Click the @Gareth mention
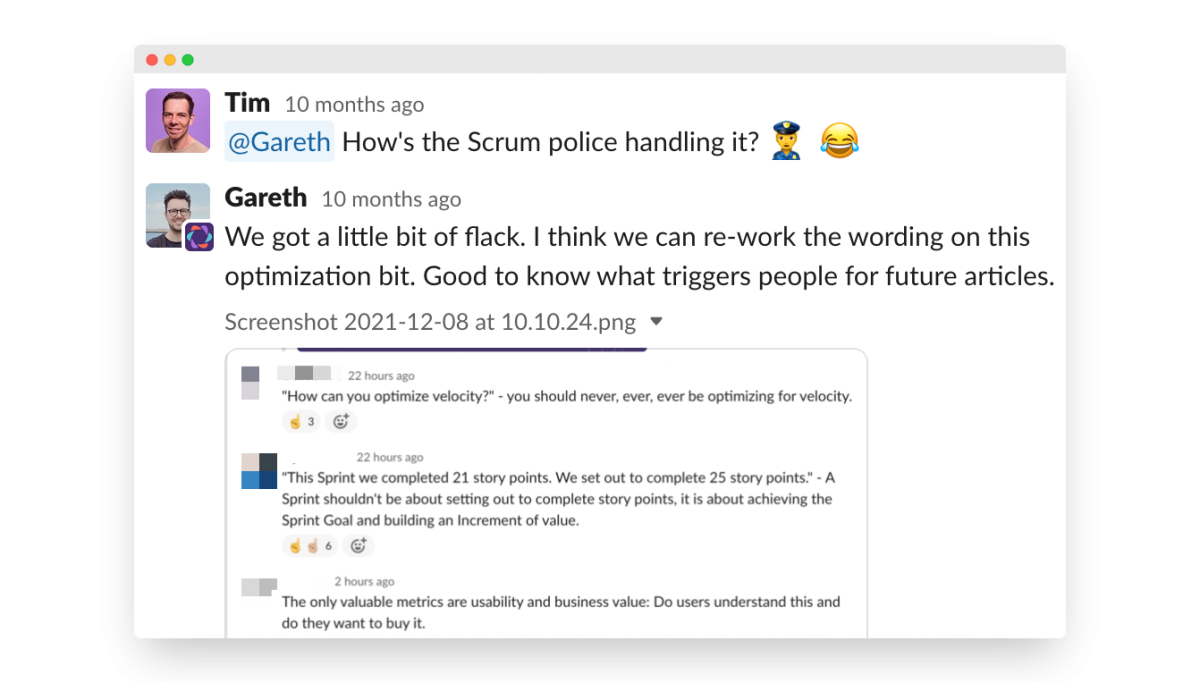 point(279,142)
